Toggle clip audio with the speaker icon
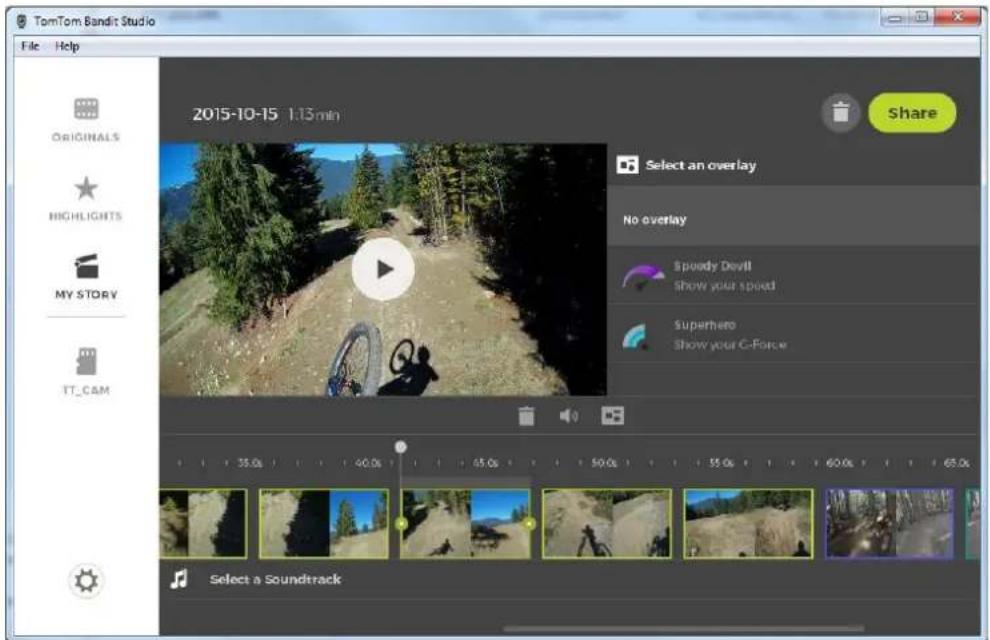 (568, 415)
